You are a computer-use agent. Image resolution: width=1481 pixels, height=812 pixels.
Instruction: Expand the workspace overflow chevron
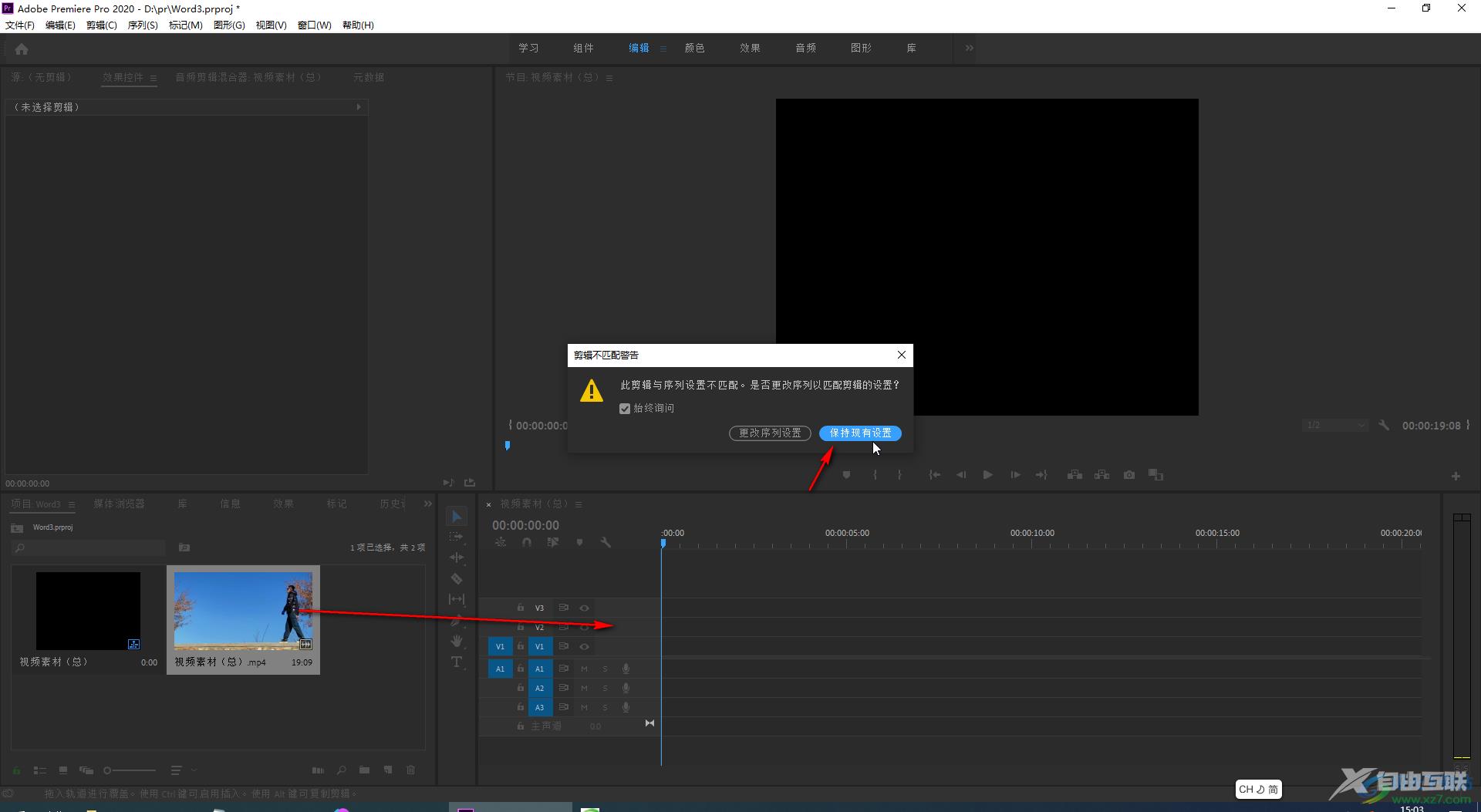coord(969,48)
